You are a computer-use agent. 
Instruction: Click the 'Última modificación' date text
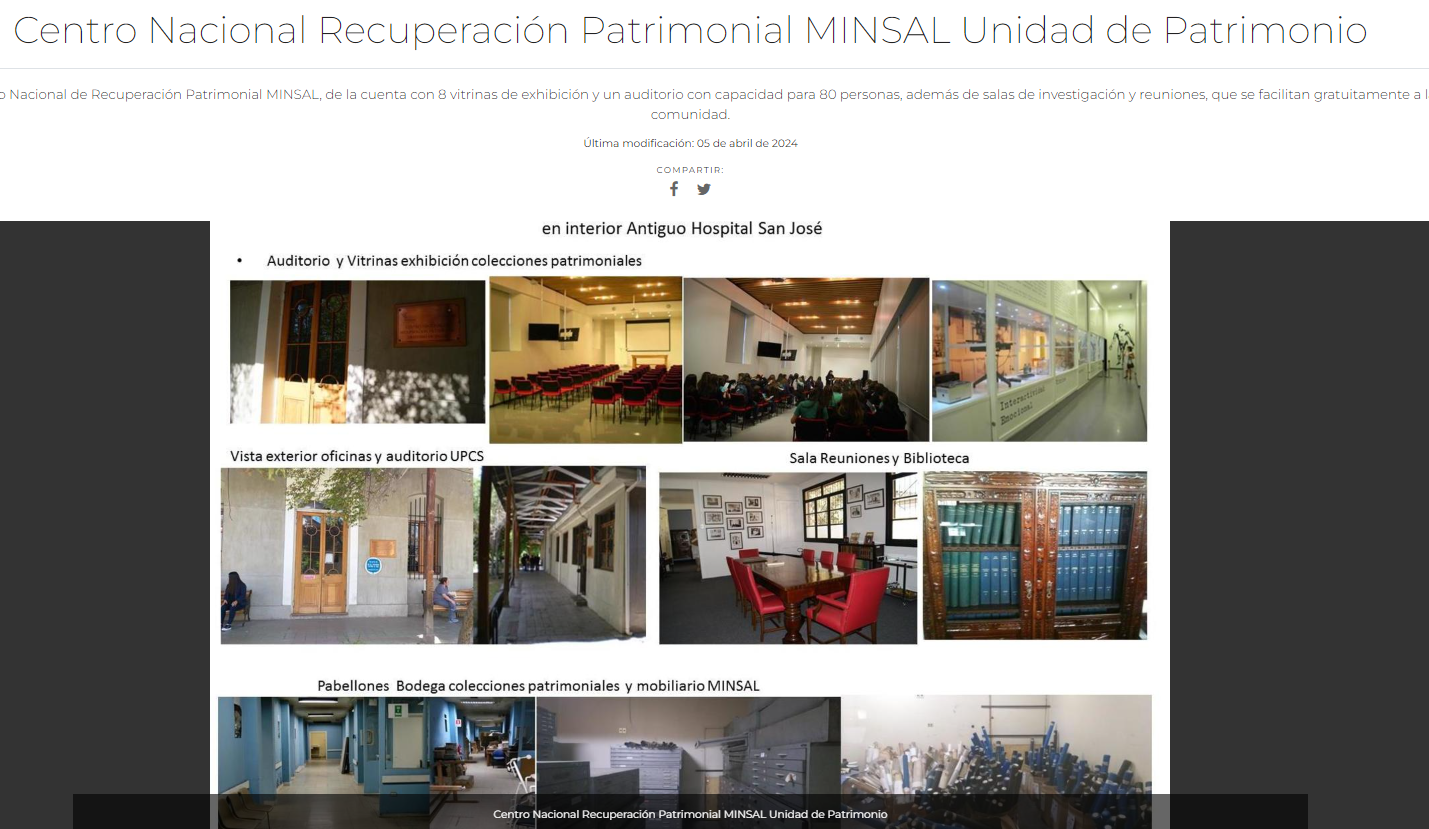tap(690, 143)
